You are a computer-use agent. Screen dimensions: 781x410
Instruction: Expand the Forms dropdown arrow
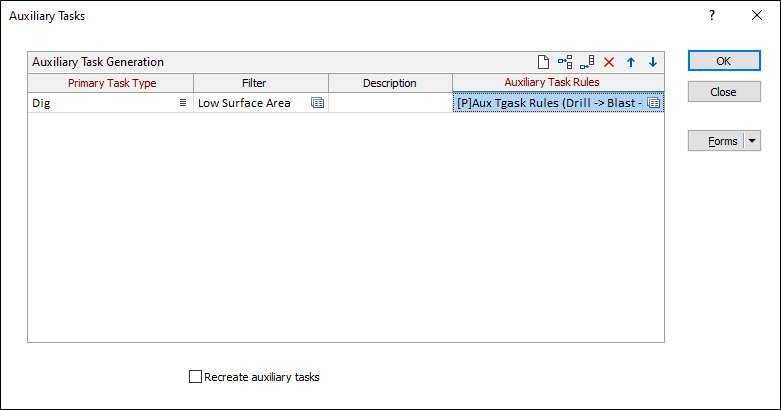click(752, 141)
